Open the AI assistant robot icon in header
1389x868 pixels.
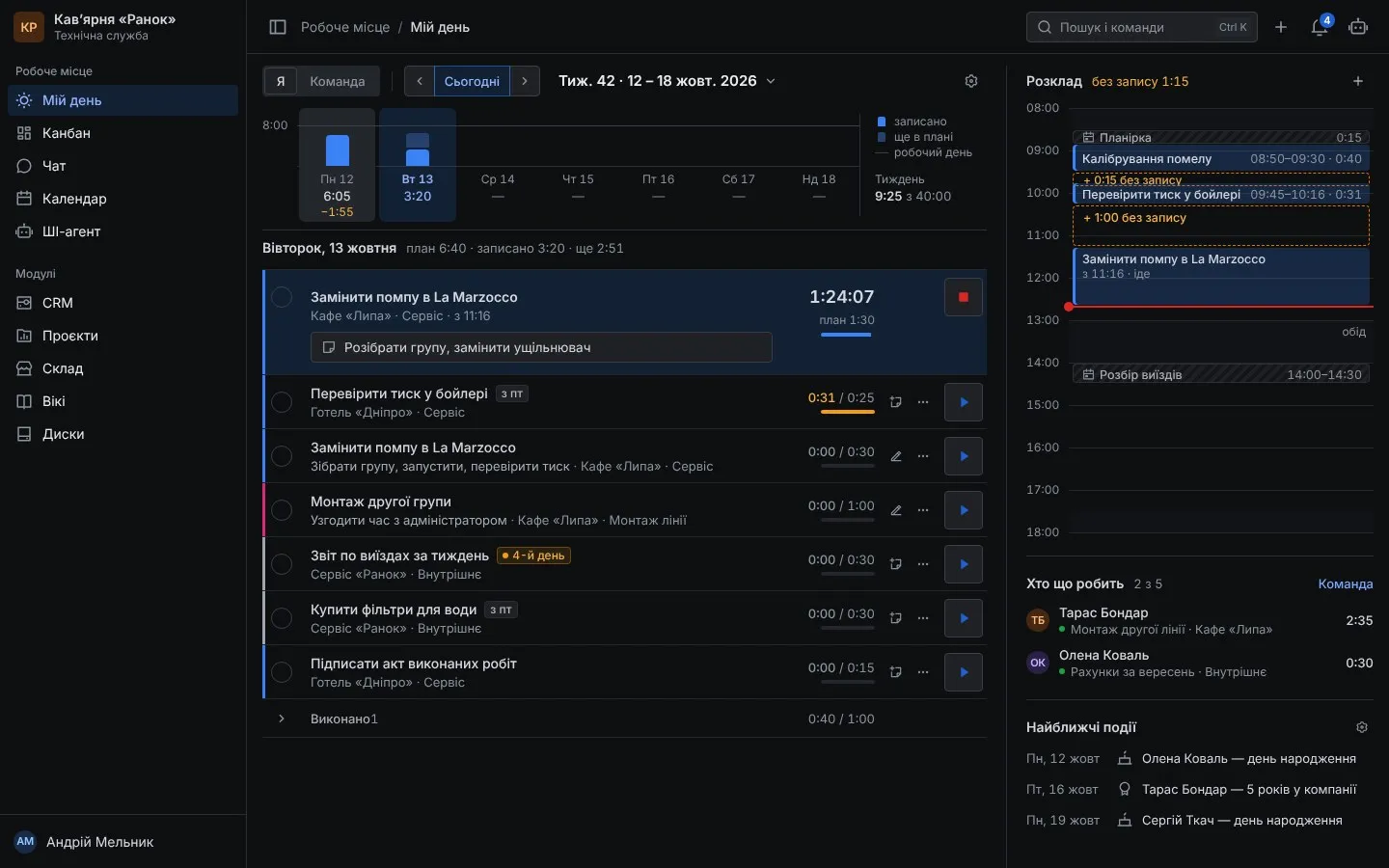1358,27
